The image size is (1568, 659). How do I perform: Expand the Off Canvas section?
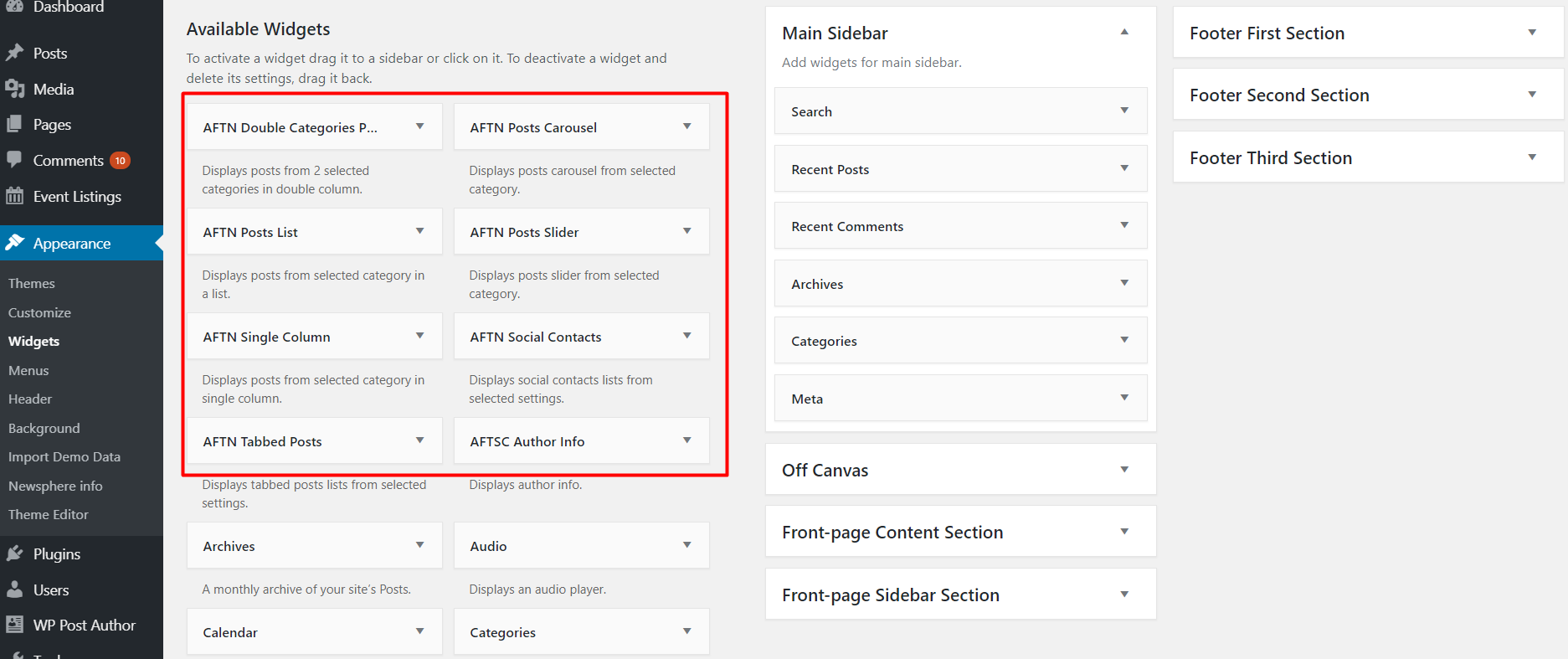(x=1125, y=470)
